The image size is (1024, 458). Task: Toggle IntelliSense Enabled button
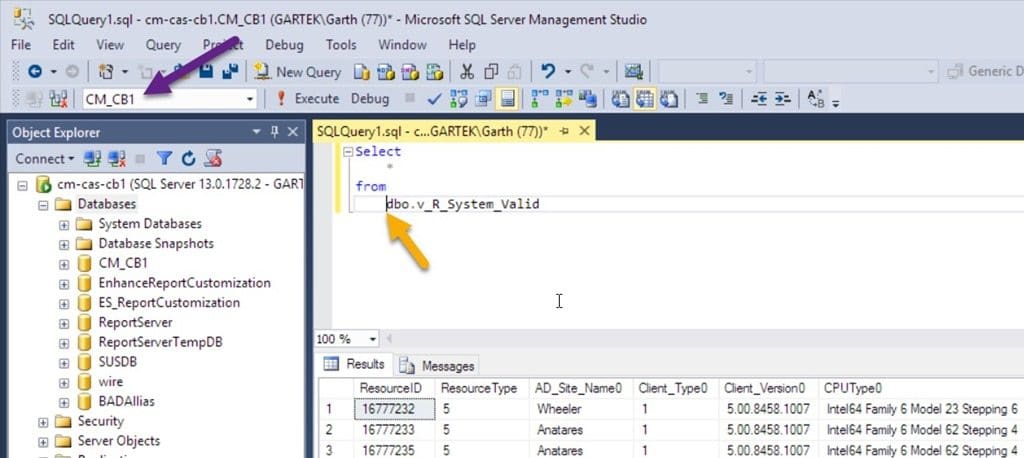coord(507,99)
